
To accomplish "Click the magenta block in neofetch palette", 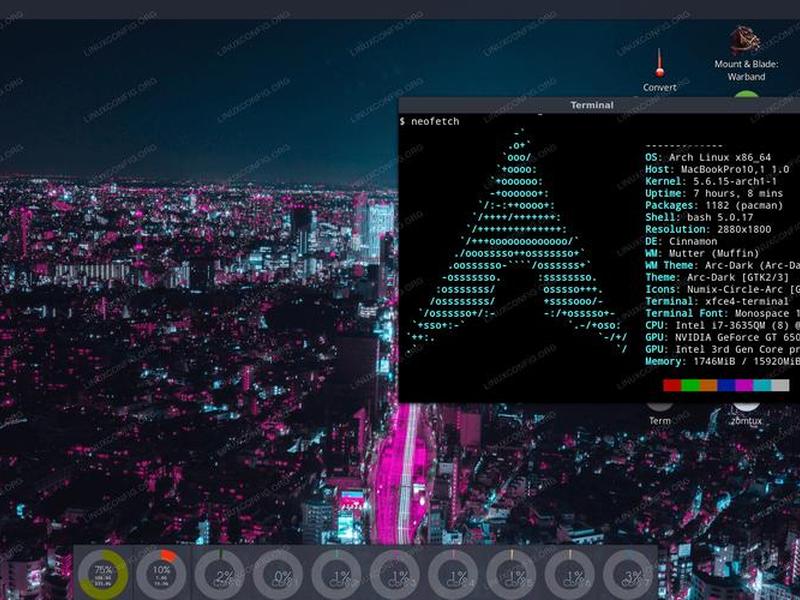I will tap(744, 385).
